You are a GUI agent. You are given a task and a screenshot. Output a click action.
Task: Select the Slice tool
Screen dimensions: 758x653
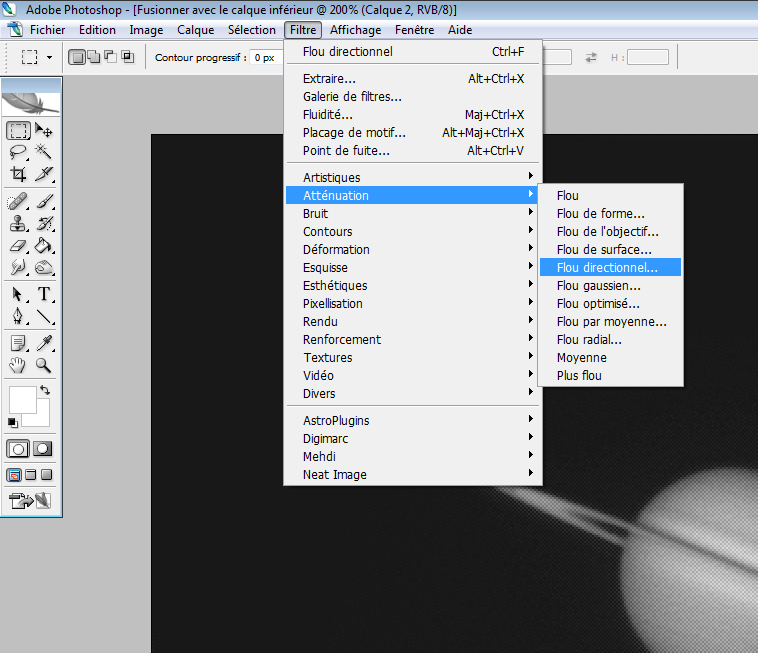tap(44, 174)
